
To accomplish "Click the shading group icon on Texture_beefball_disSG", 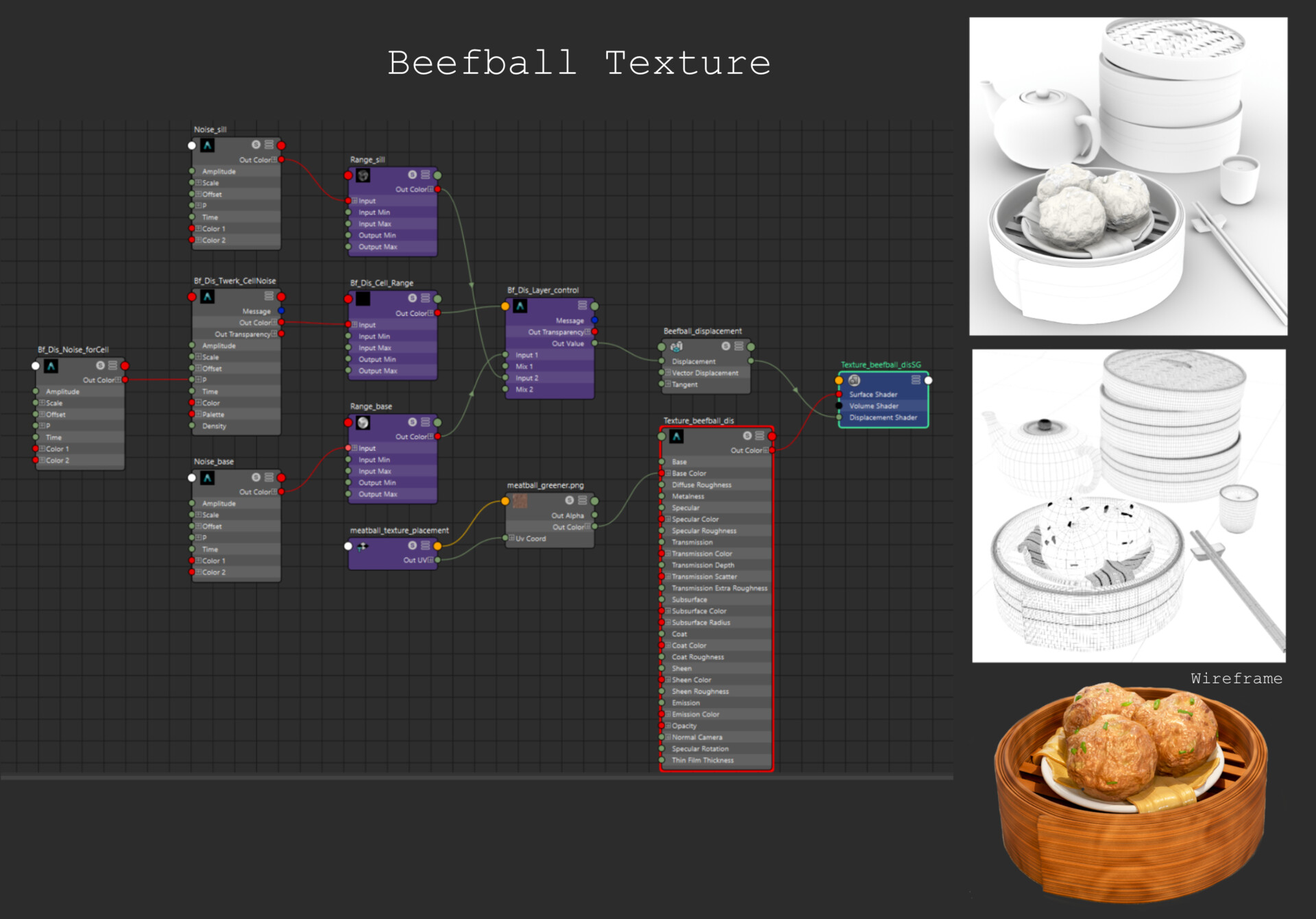I will 854,380.
